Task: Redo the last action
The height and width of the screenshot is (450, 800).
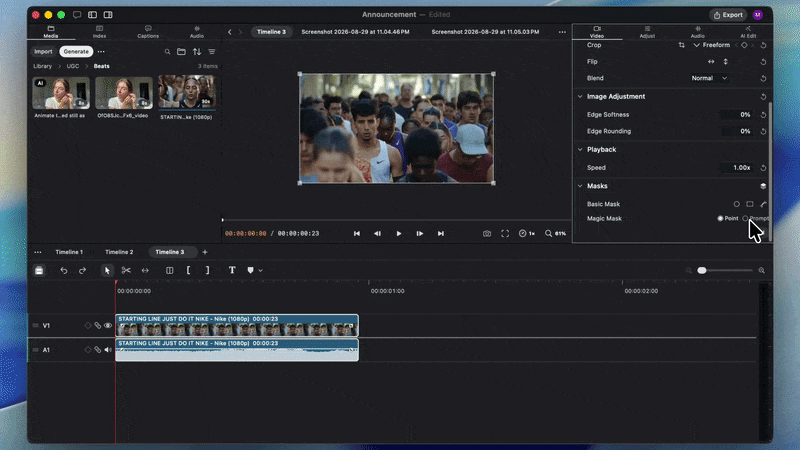Action: pos(82,270)
